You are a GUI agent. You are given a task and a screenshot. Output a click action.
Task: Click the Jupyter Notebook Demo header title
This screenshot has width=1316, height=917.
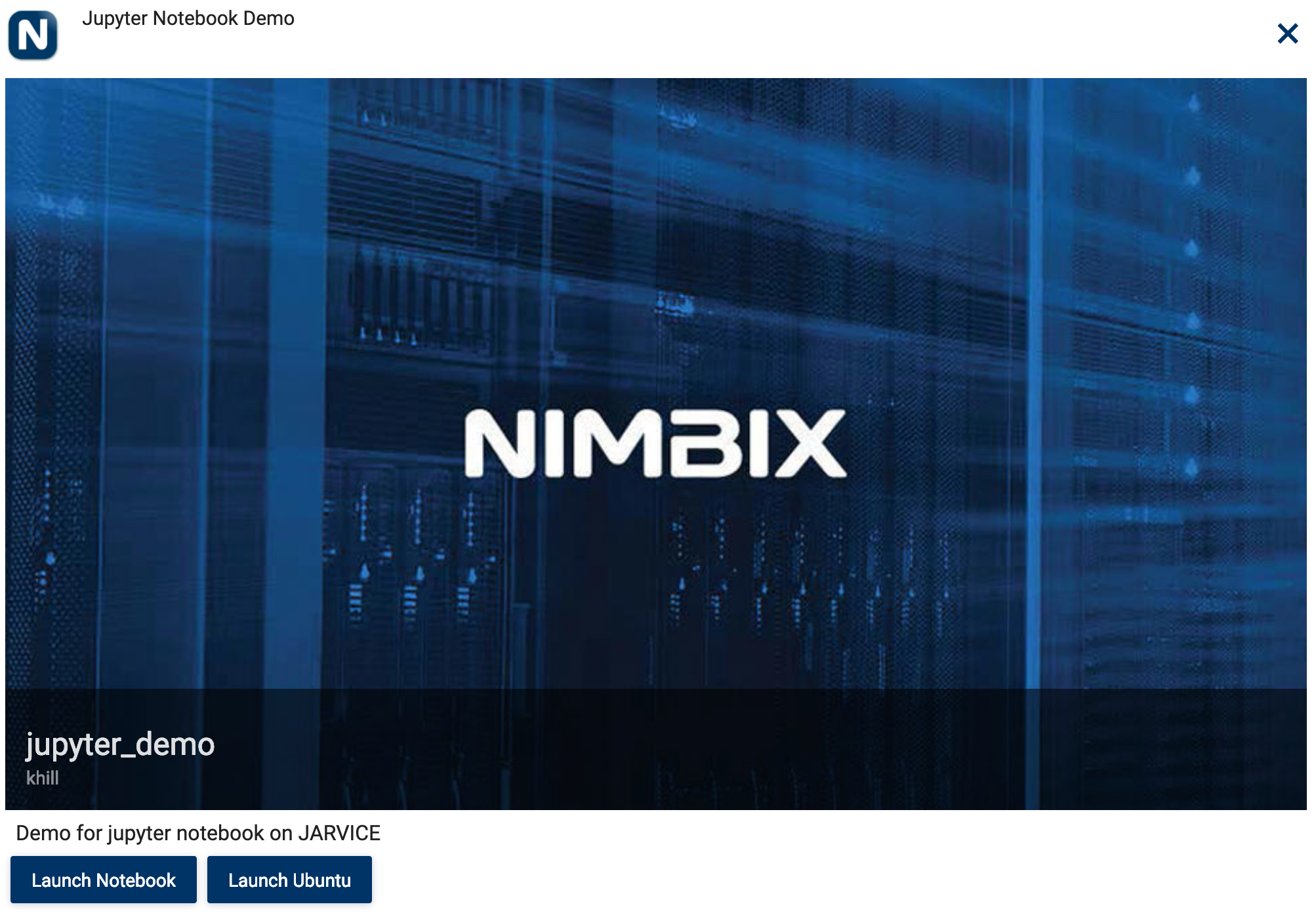tap(188, 18)
